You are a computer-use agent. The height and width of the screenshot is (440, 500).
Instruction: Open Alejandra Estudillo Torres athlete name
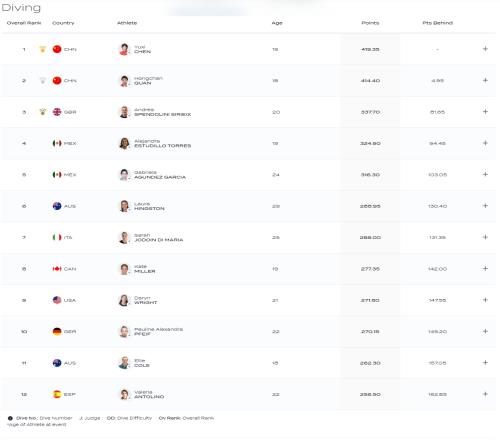click(163, 143)
